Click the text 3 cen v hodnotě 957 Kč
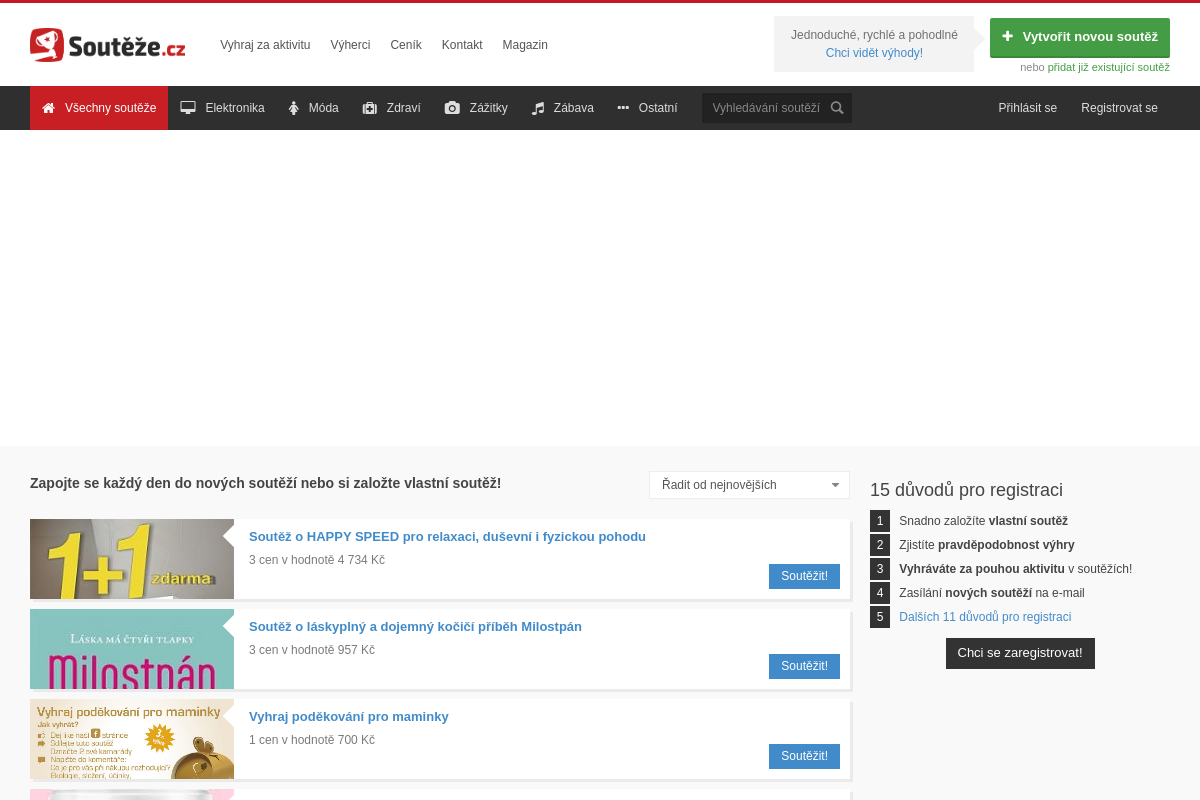The height and width of the screenshot is (800, 1200). (x=312, y=650)
